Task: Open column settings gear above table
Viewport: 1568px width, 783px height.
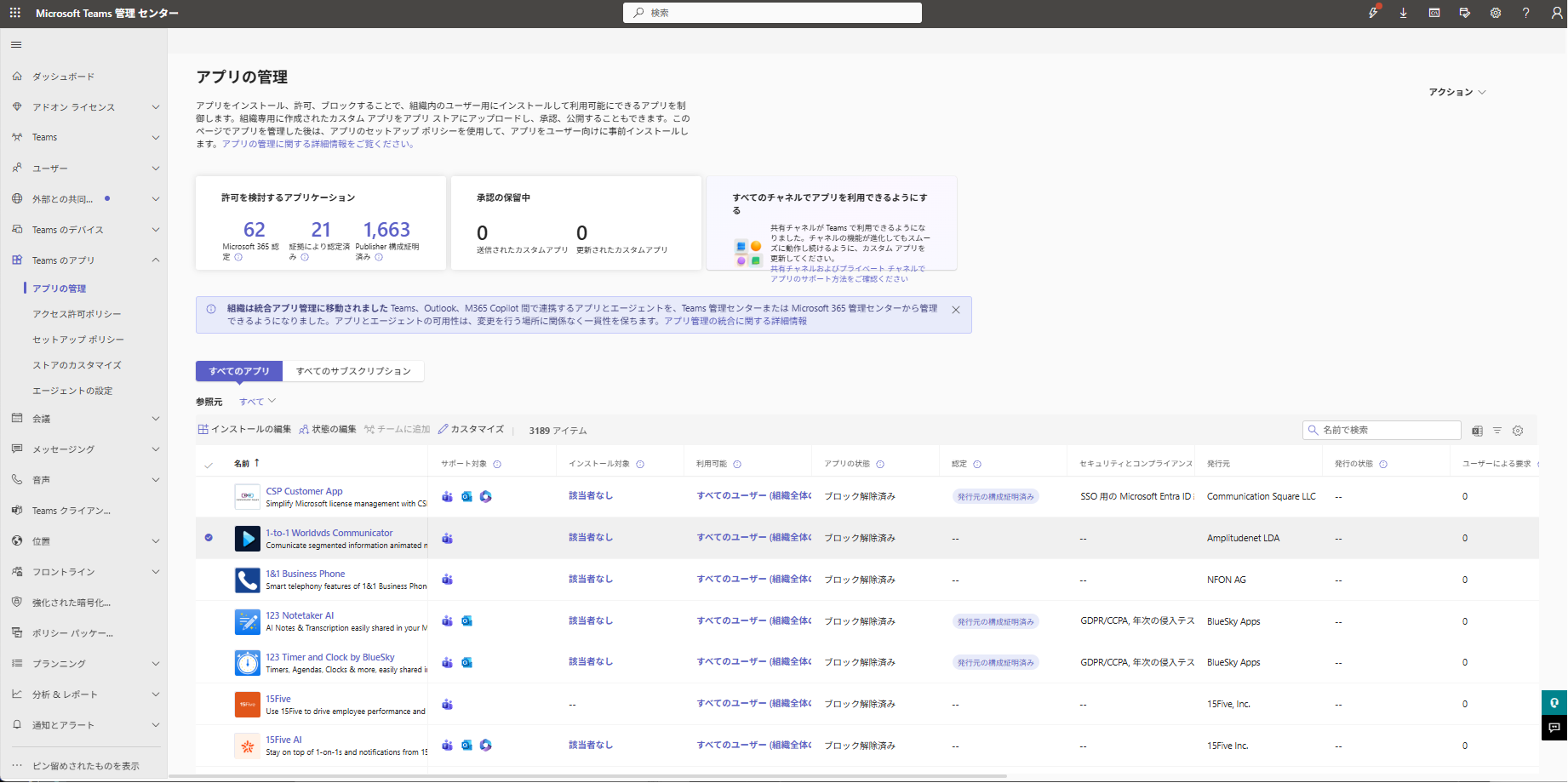Action: (x=1518, y=431)
